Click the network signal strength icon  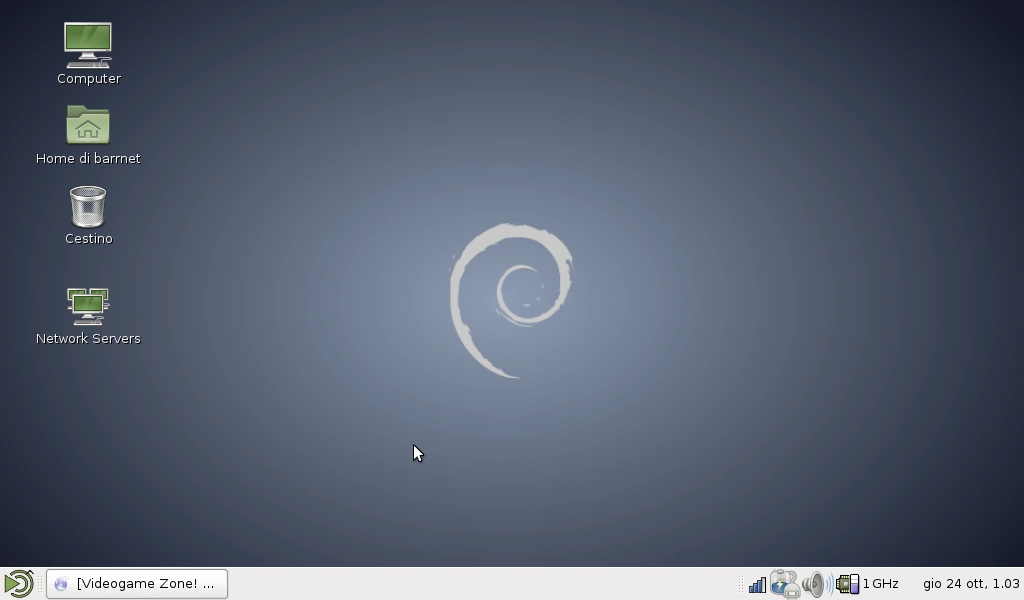pyautogui.click(x=757, y=584)
